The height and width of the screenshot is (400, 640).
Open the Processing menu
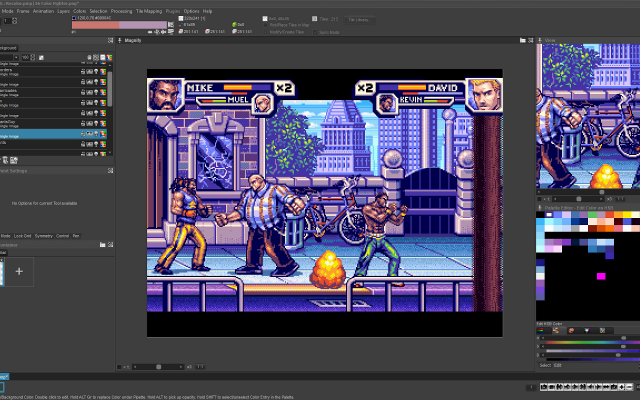tap(121, 11)
